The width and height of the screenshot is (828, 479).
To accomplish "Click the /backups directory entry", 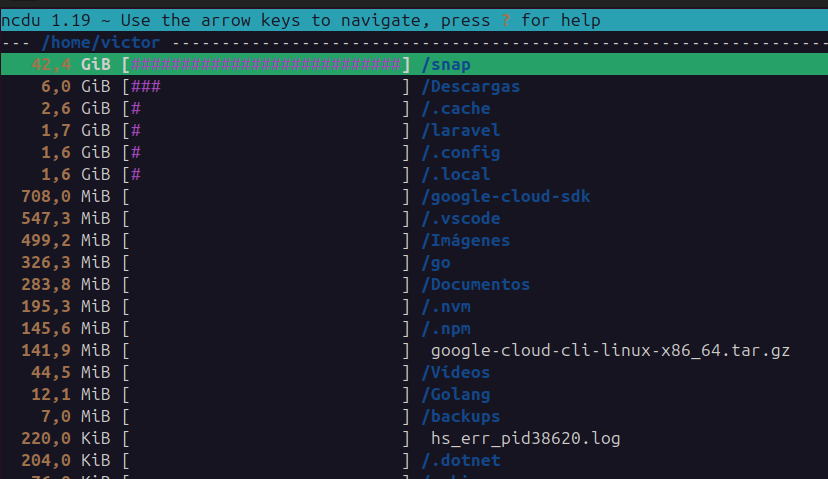I will (x=460, y=417).
